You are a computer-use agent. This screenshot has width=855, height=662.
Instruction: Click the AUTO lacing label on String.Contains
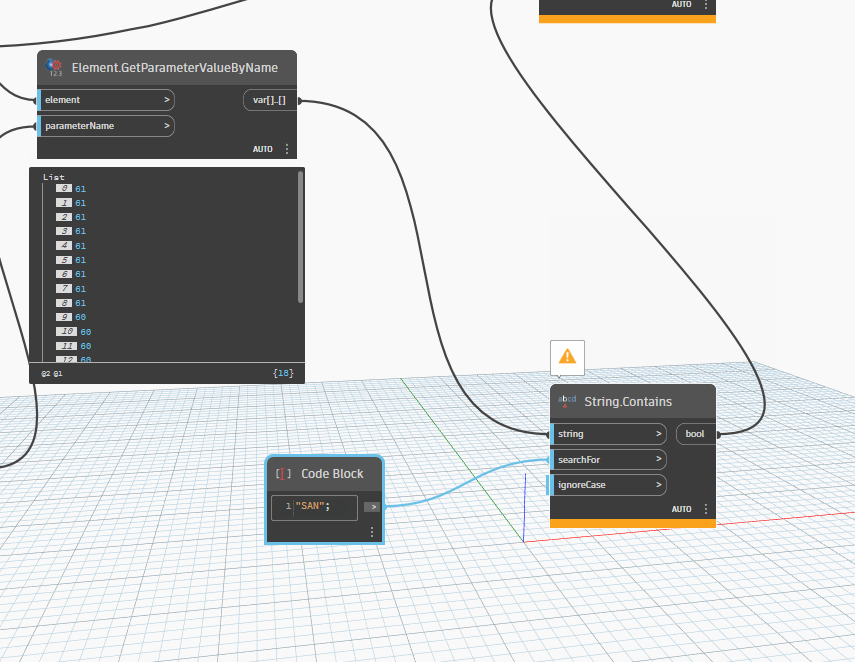click(x=681, y=509)
